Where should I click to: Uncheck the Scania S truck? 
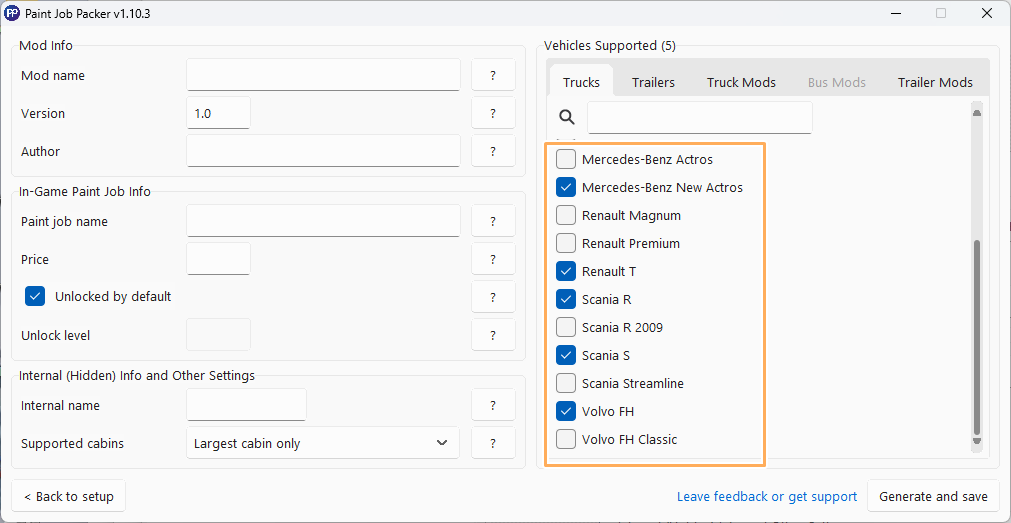coord(566,355)
